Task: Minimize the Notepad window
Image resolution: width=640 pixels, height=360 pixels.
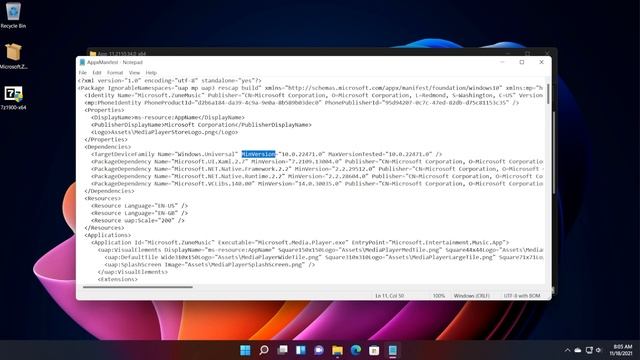Action: [502, 62]
